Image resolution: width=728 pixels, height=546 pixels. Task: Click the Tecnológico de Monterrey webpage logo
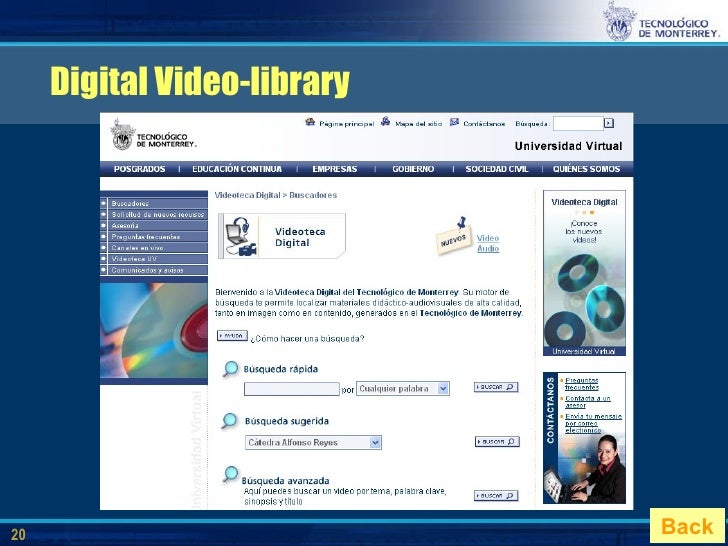(x=153, y=135)
